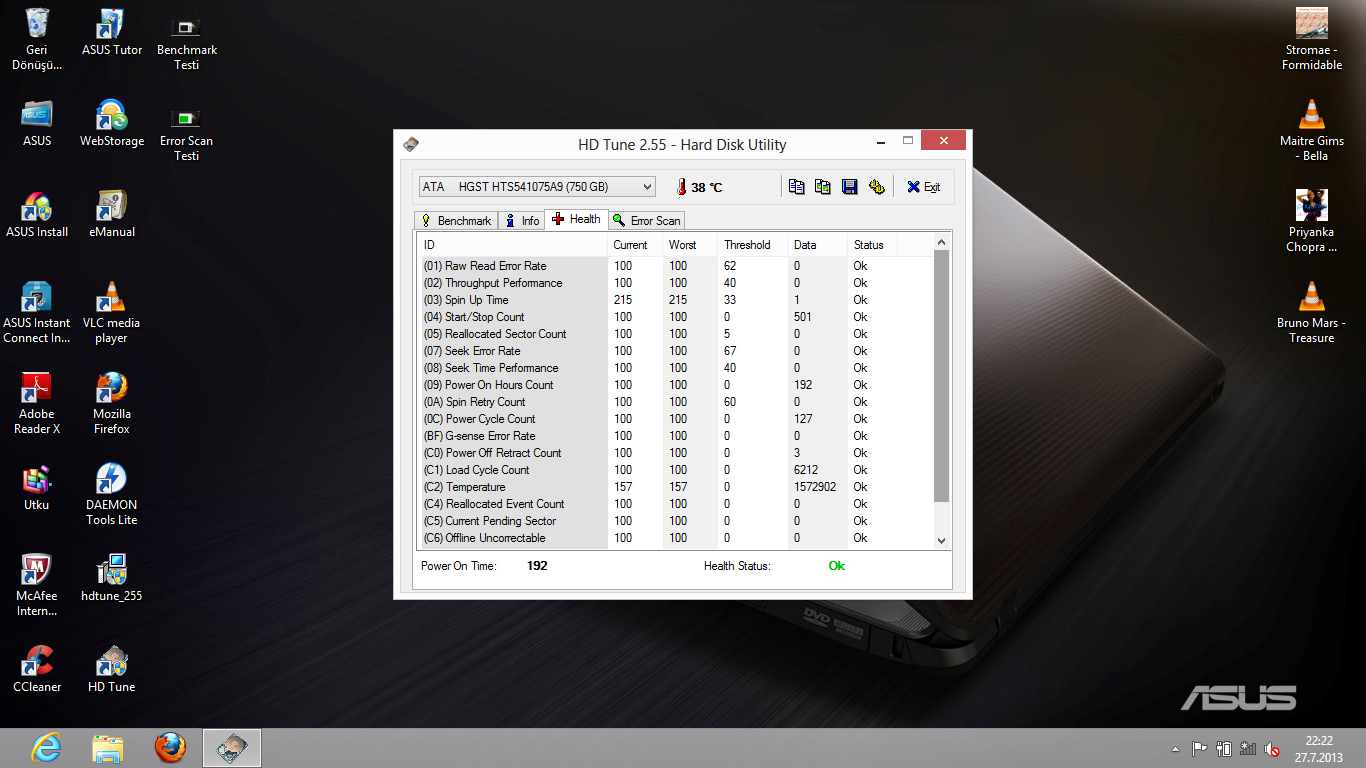Show hidden tray icons arrow
The image size is (1366, 768).
coord(1175,749)
